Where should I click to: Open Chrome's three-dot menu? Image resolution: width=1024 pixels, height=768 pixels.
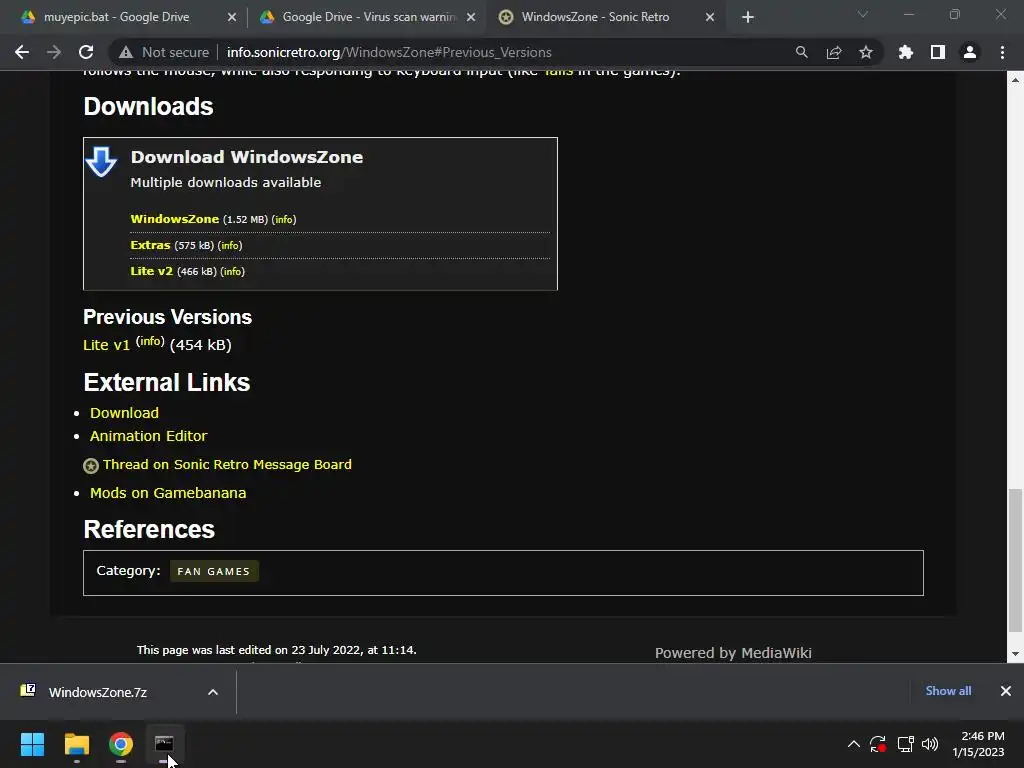coord(1002,52)
